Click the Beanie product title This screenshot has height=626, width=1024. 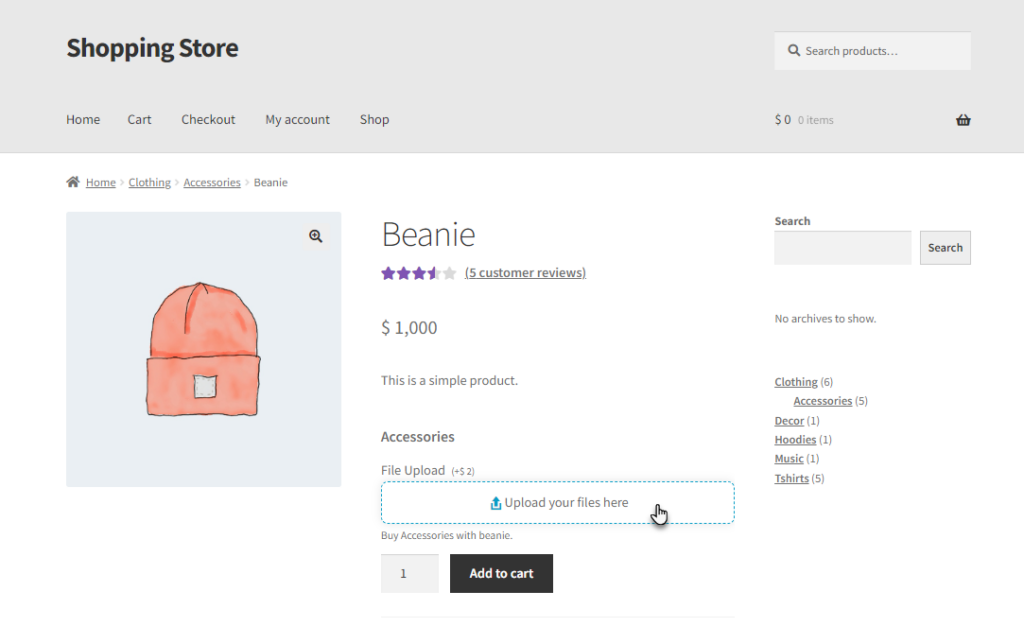tap(428, 234)
